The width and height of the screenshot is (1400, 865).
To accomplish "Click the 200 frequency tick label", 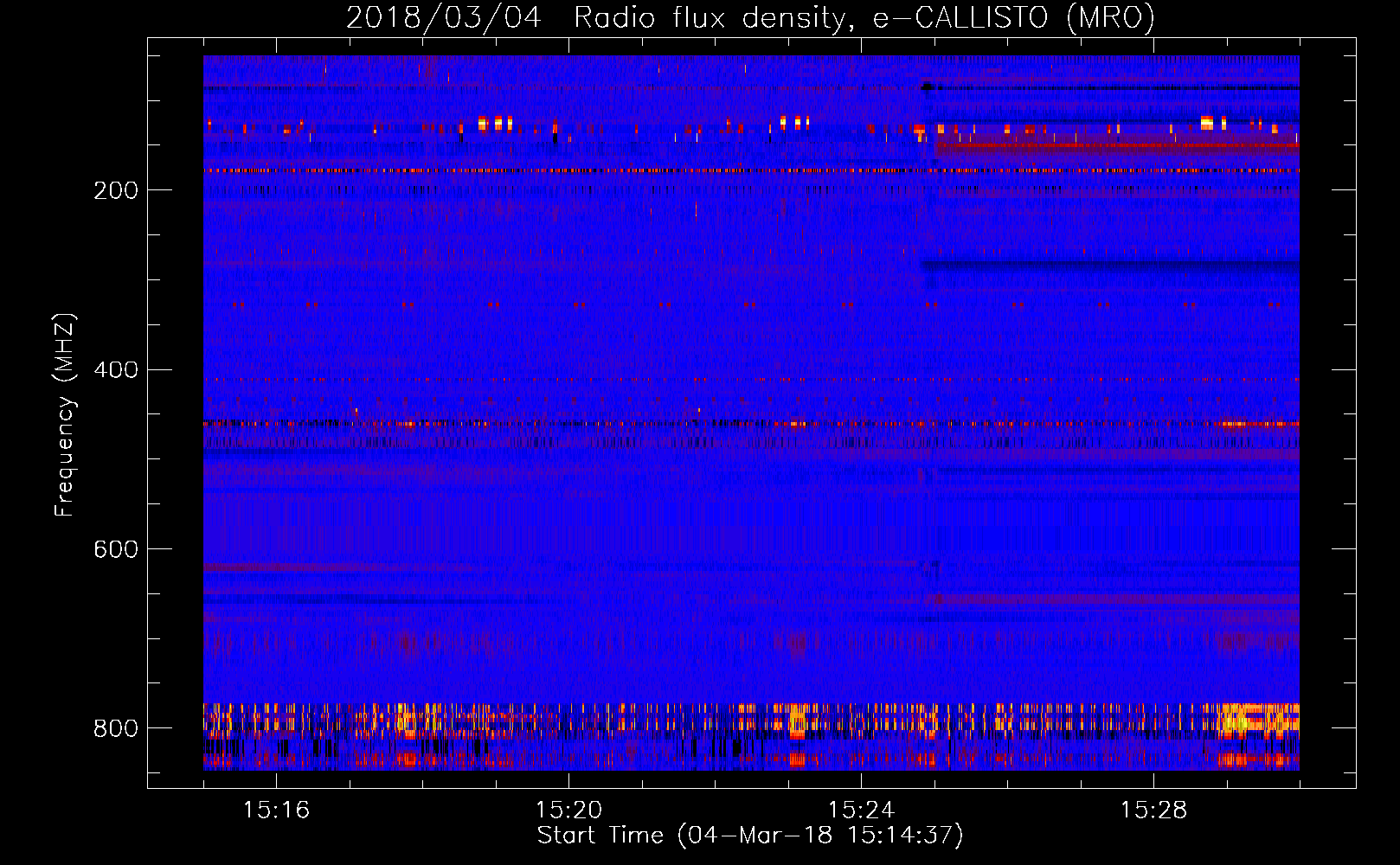I will [x=116, y=190].
